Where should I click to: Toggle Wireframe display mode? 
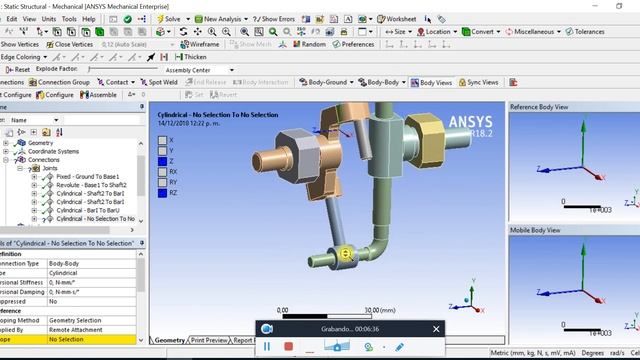200,44
